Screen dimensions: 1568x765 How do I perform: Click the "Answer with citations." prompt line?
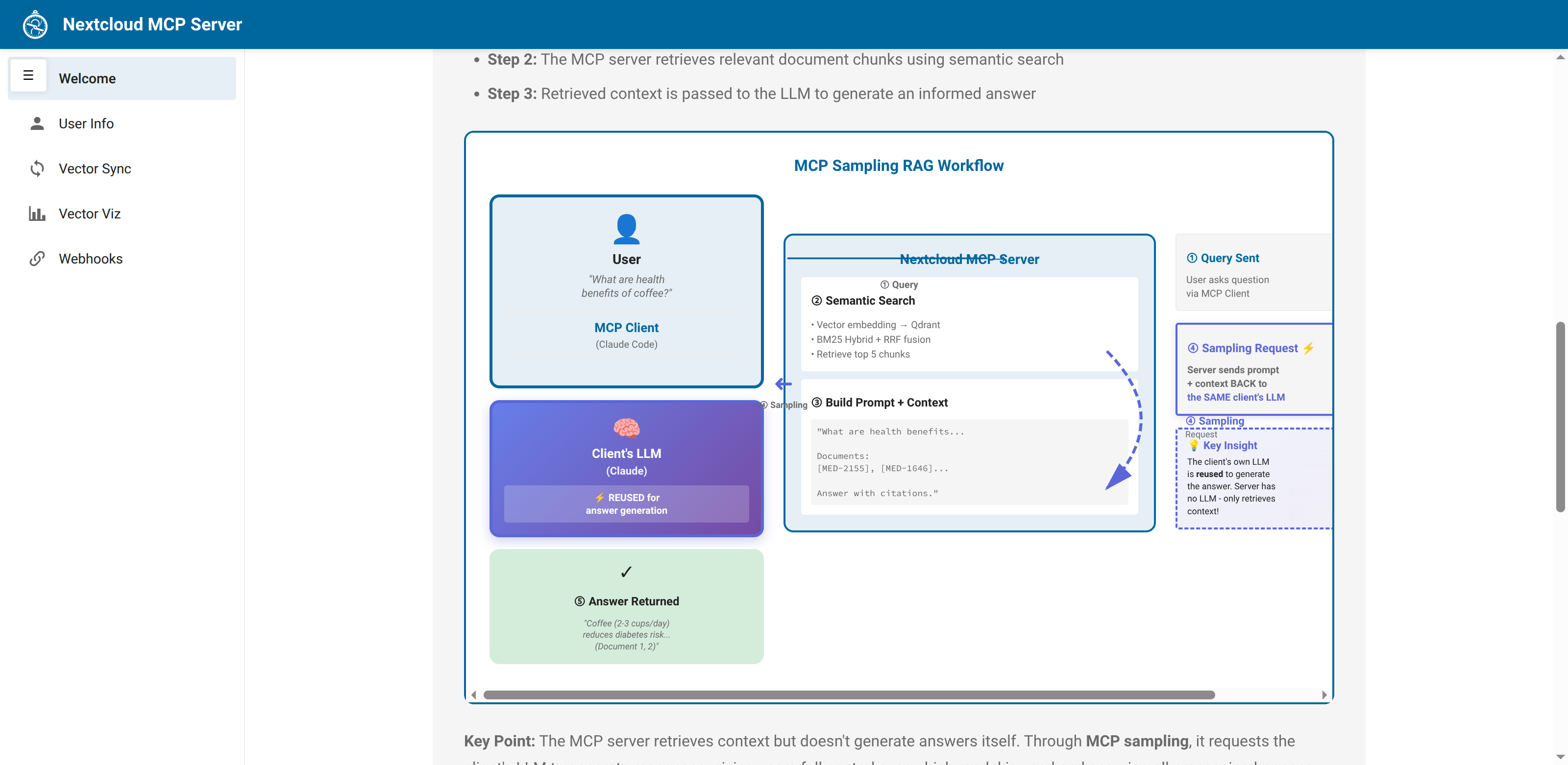click(877, 494)
